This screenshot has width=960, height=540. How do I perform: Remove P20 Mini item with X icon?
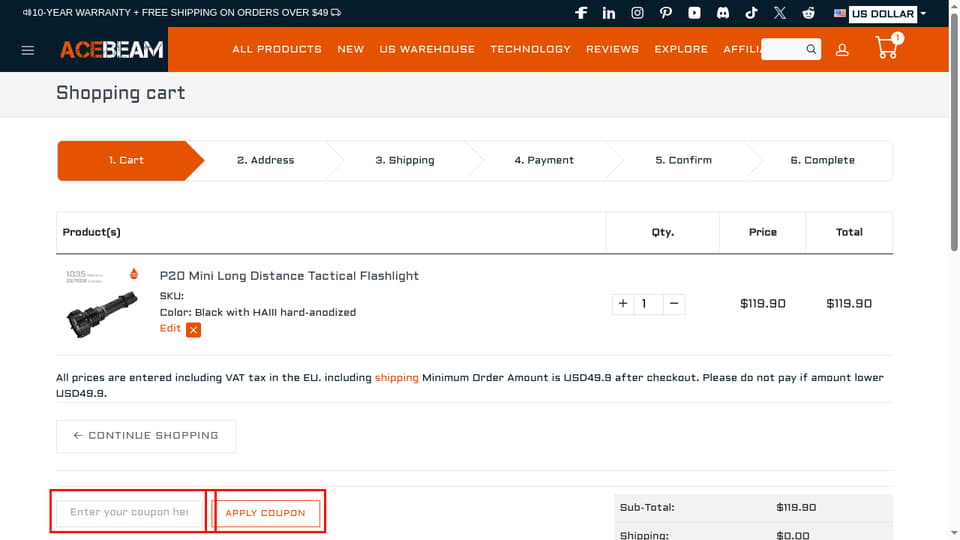tap(193, 329)
